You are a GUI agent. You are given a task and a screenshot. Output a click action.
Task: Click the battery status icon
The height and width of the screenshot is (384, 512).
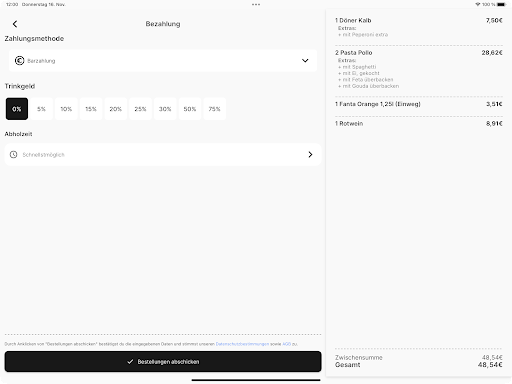click(502, 4)
